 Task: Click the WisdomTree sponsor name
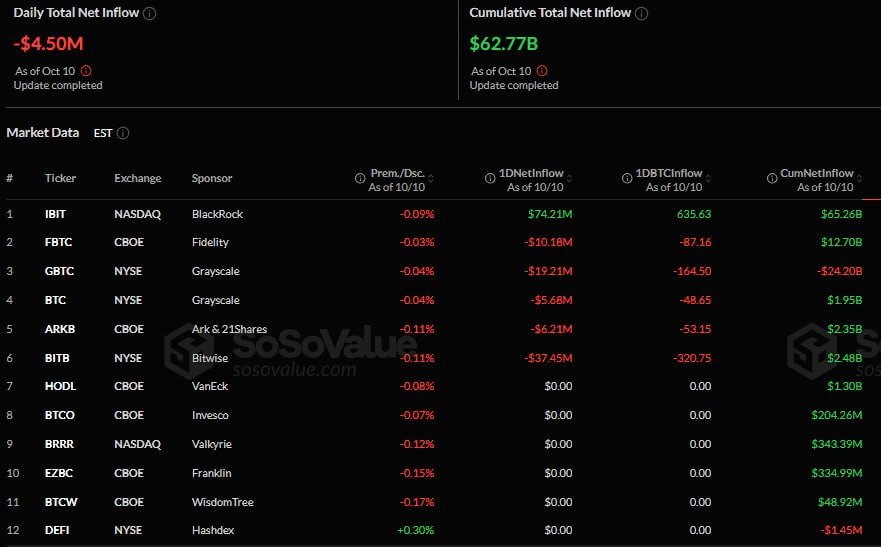222,502
